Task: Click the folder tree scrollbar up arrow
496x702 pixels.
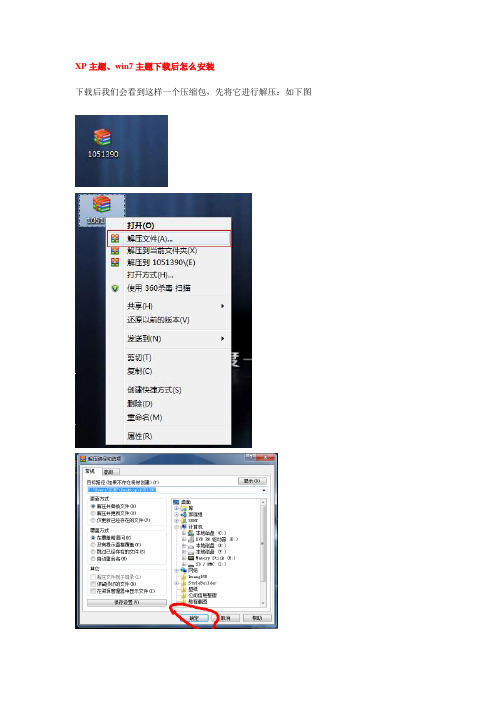Action: tap(263, 502)
